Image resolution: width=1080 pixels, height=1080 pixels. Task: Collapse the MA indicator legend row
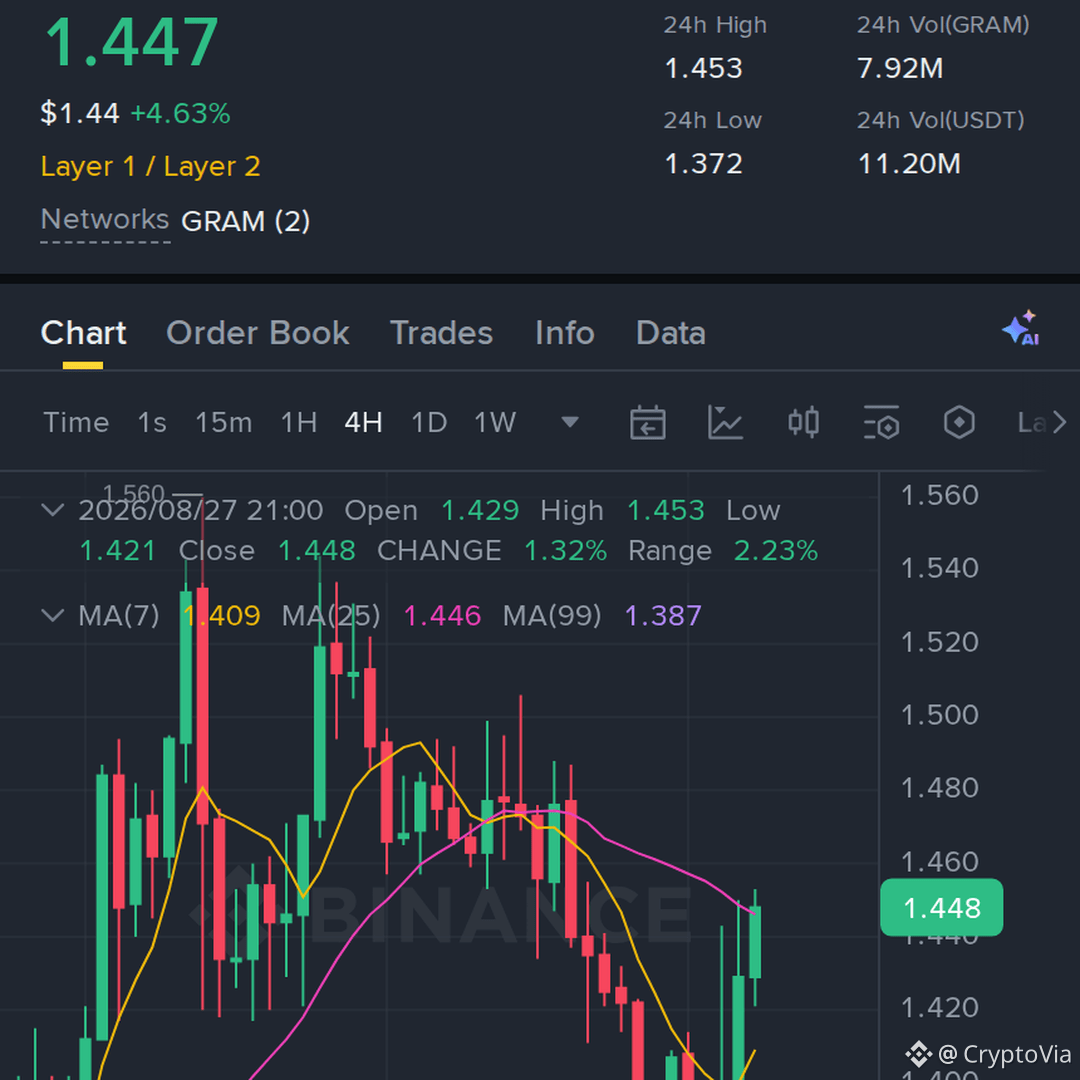coord(53,615)
